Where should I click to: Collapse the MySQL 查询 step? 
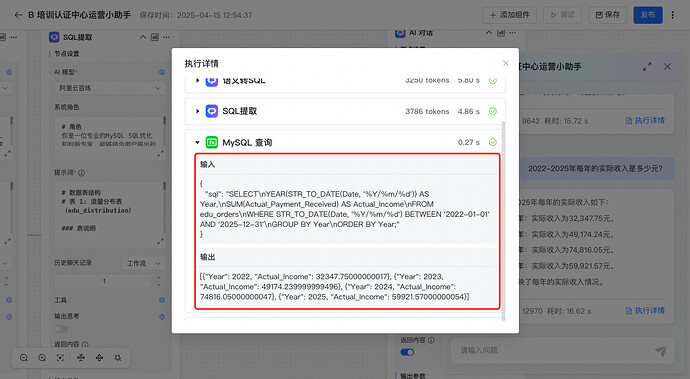coord(198,142)
